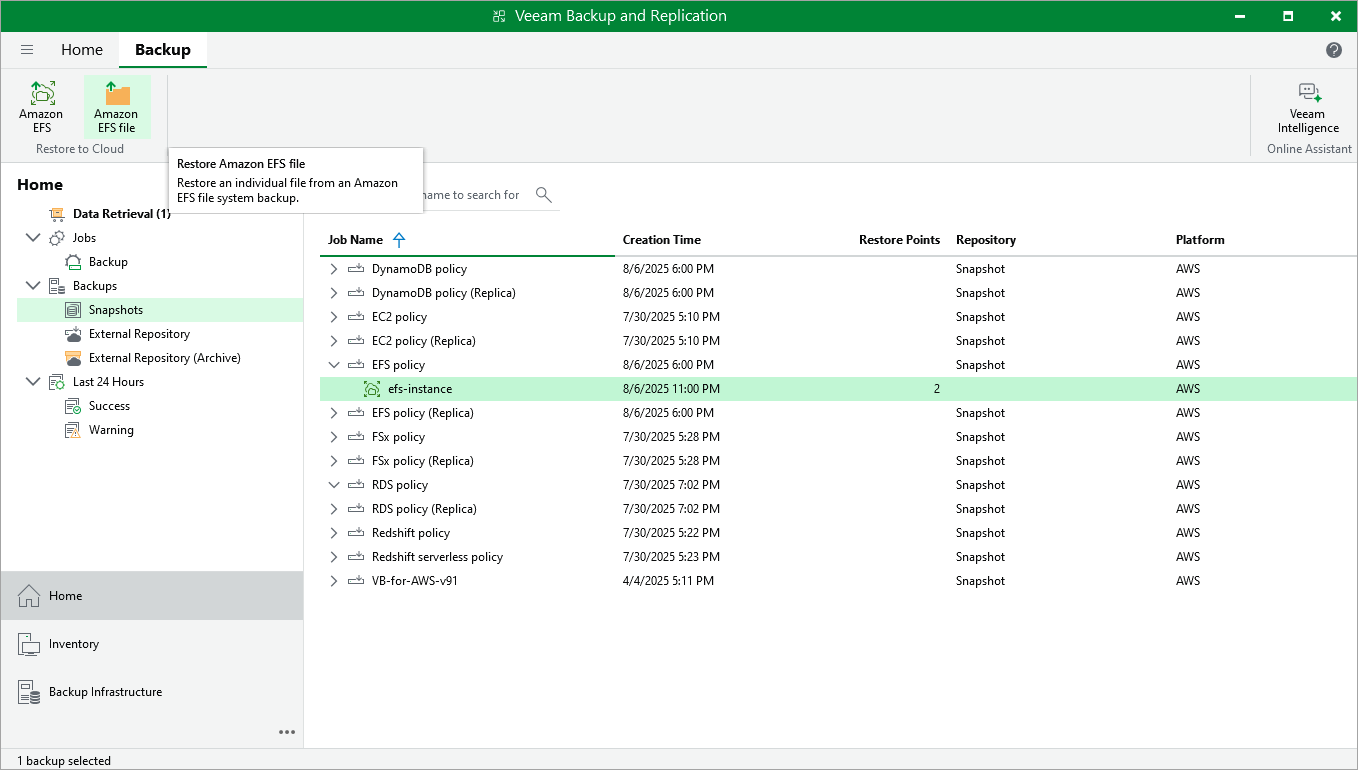
Task: Open the hamburger main menu
Action: (27, 50)
